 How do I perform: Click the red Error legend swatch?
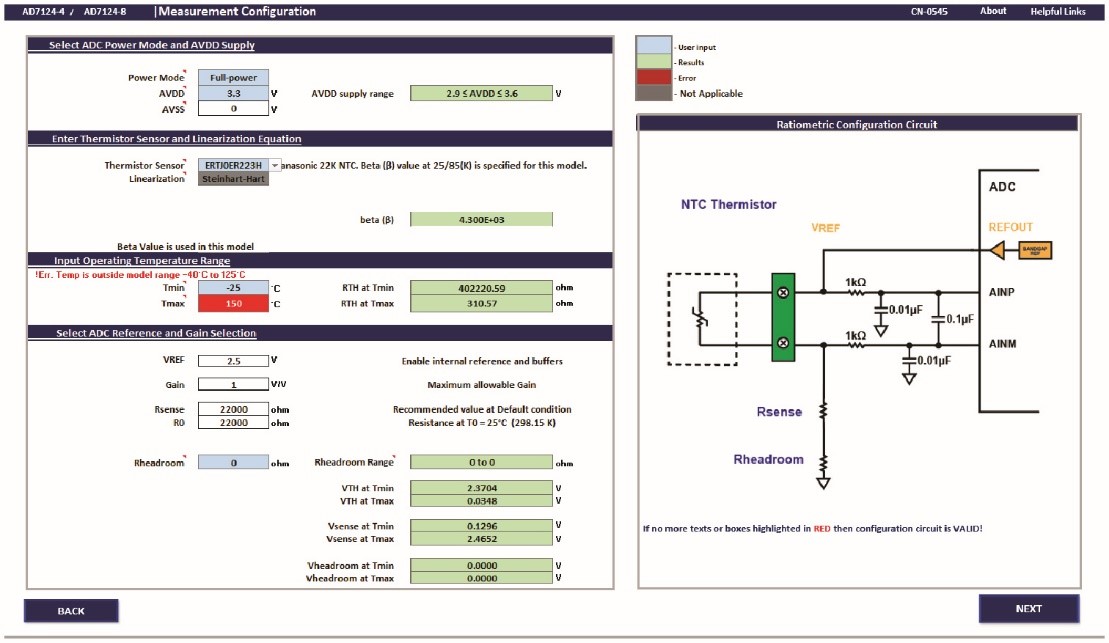[x=654, y=77]
